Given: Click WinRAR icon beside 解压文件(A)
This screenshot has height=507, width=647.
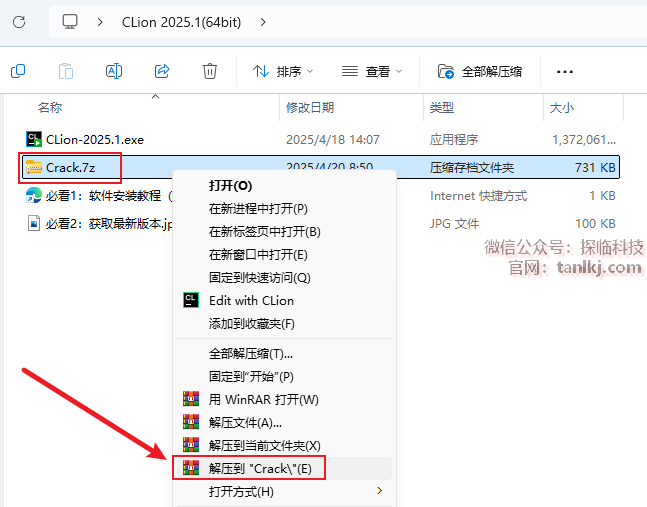Looking at the screenshot, I should coord(191,422).
